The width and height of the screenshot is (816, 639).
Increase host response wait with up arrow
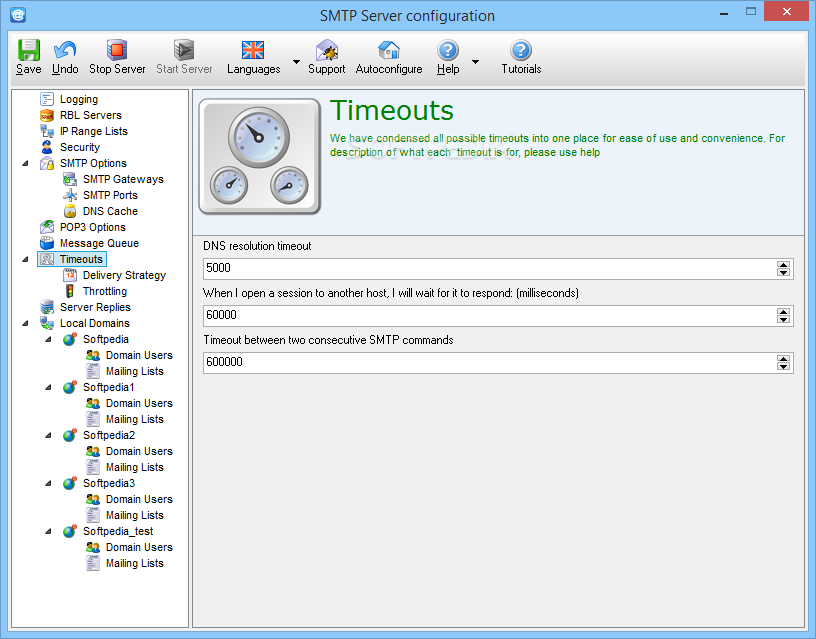783,311
